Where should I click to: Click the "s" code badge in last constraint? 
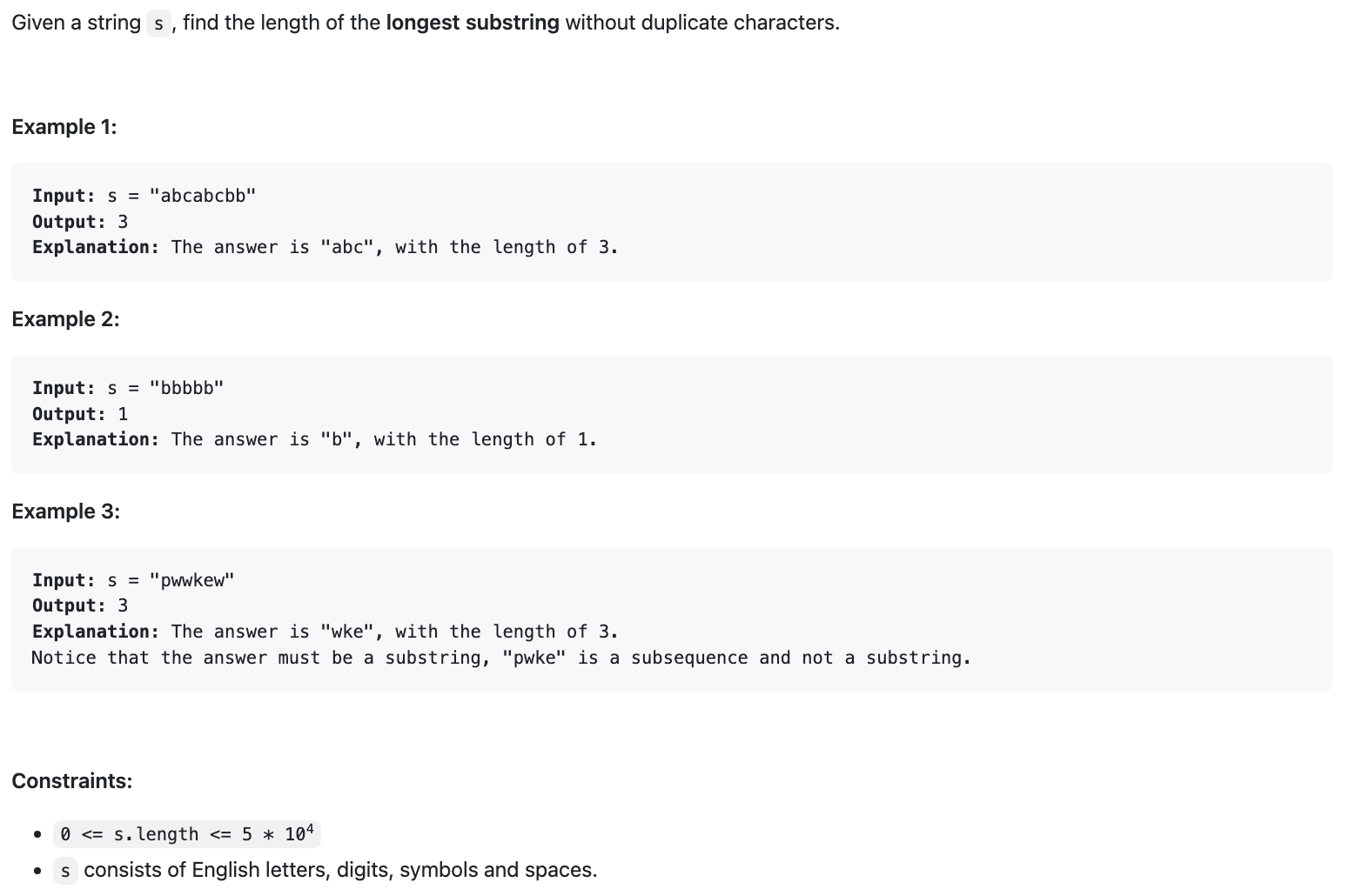pos(65,871)
